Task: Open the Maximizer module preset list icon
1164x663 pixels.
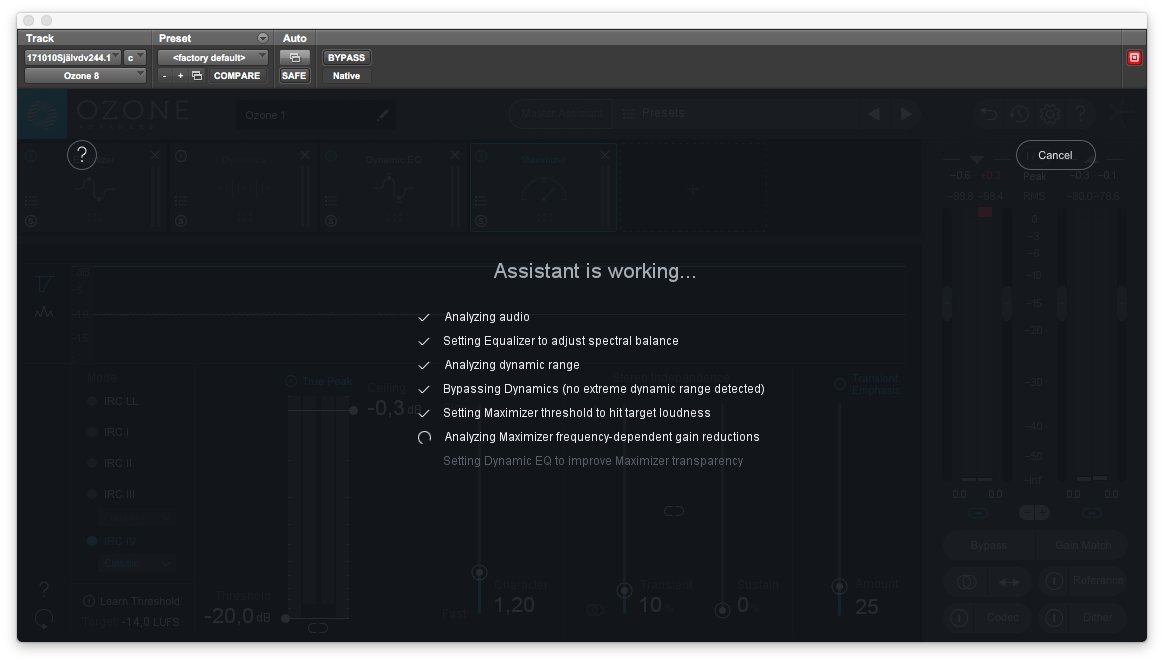Action: click(x=481, y=201)
